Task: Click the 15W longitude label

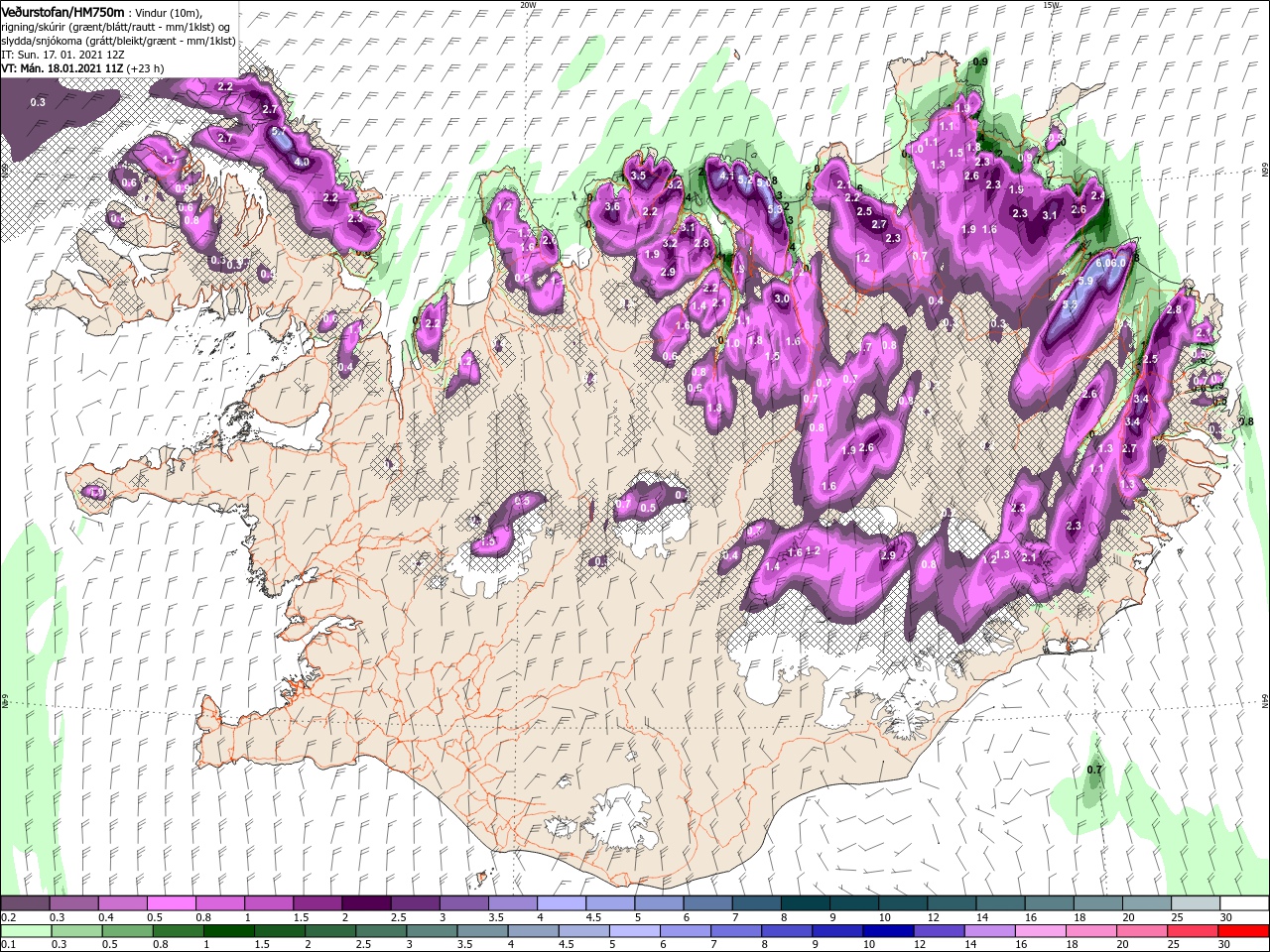Action: pos(1051,5)
